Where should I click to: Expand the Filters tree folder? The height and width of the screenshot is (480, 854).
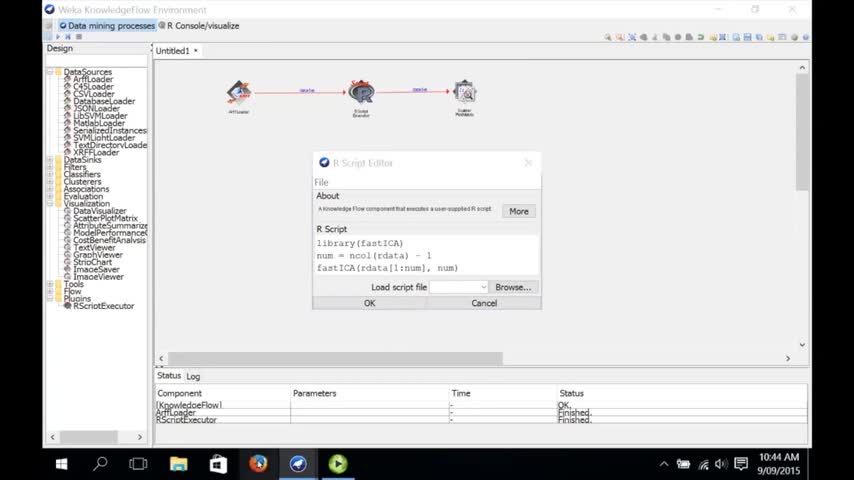coord(50,167)
